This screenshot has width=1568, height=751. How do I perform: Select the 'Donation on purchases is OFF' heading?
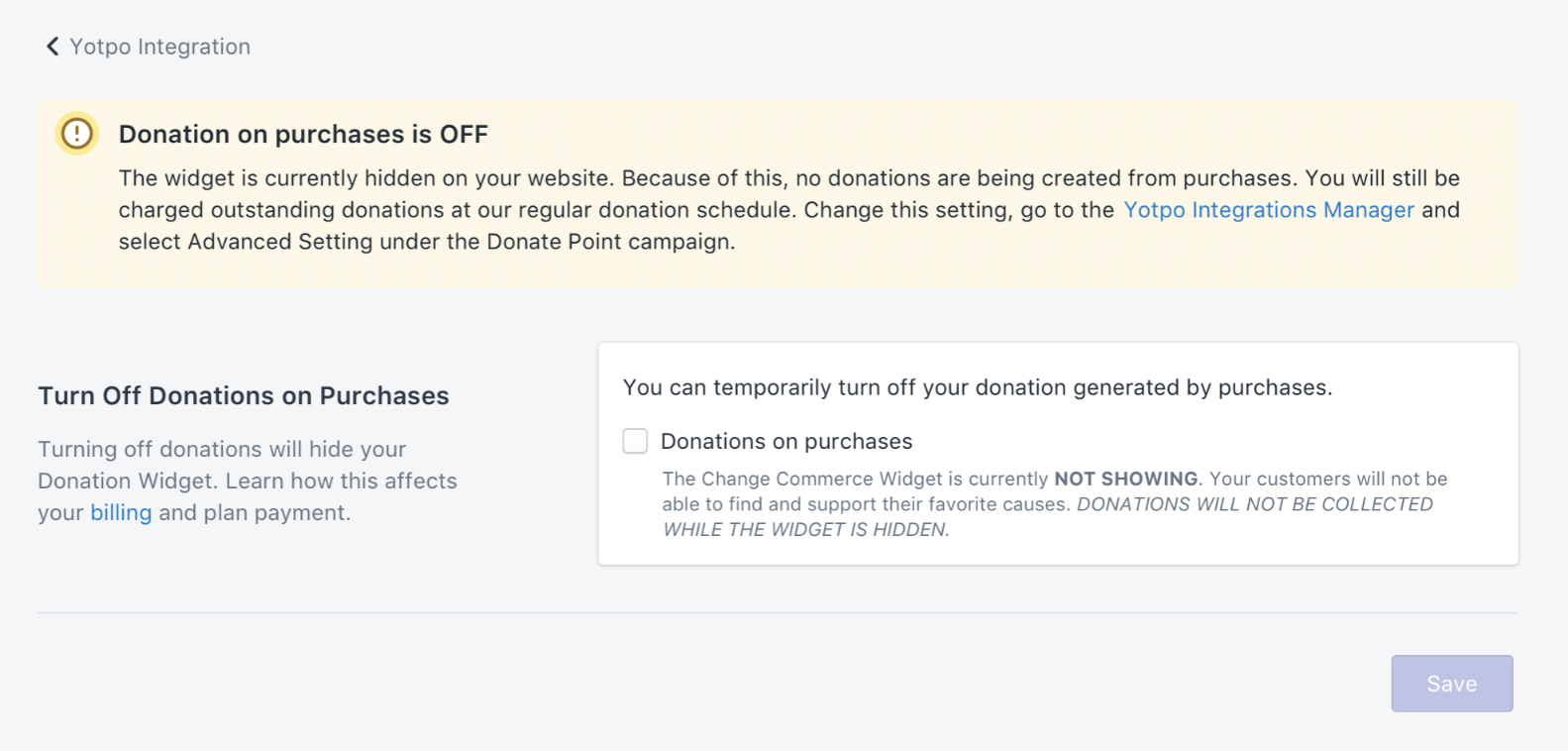[303, 134]
